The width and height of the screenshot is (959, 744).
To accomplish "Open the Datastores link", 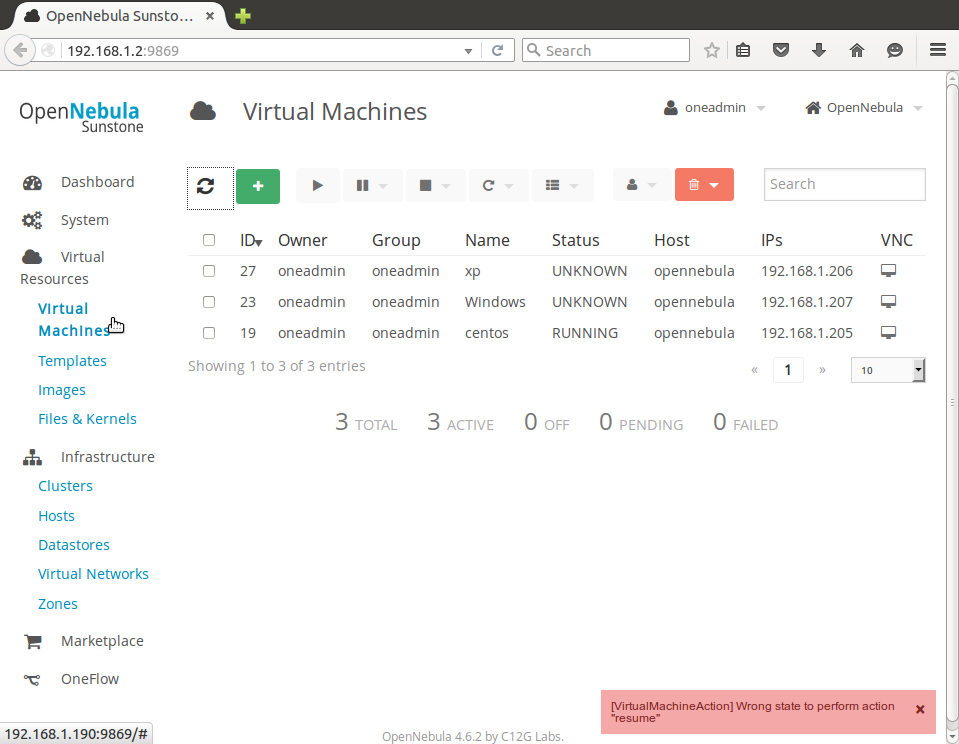I will [74, 545].
